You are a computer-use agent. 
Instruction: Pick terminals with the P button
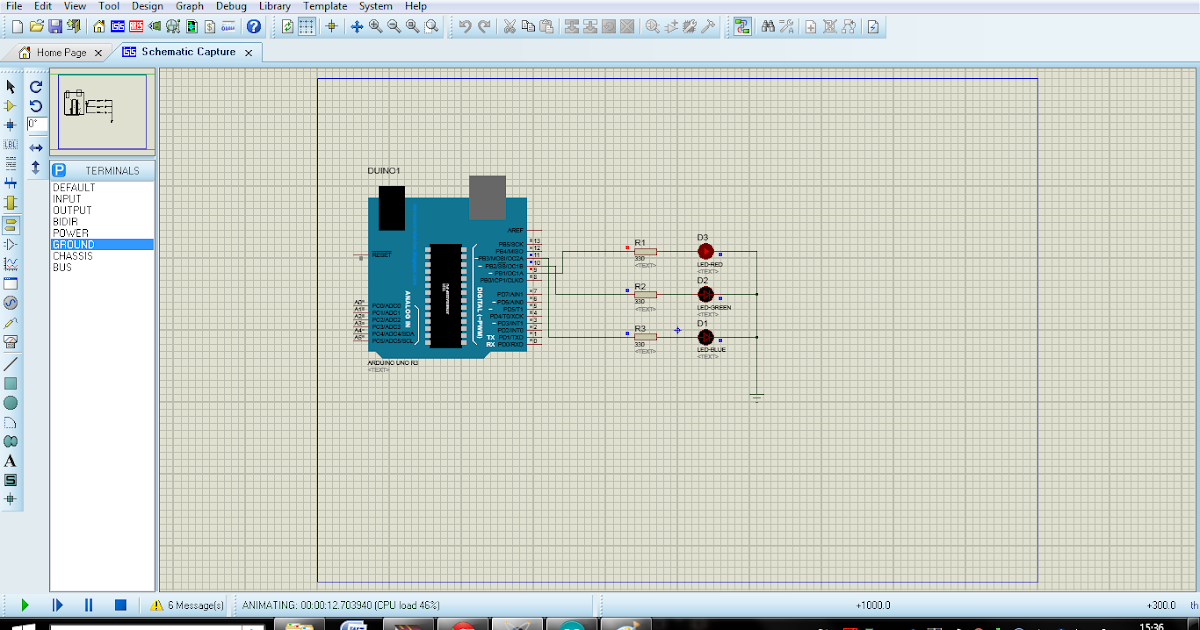(59, 170)
